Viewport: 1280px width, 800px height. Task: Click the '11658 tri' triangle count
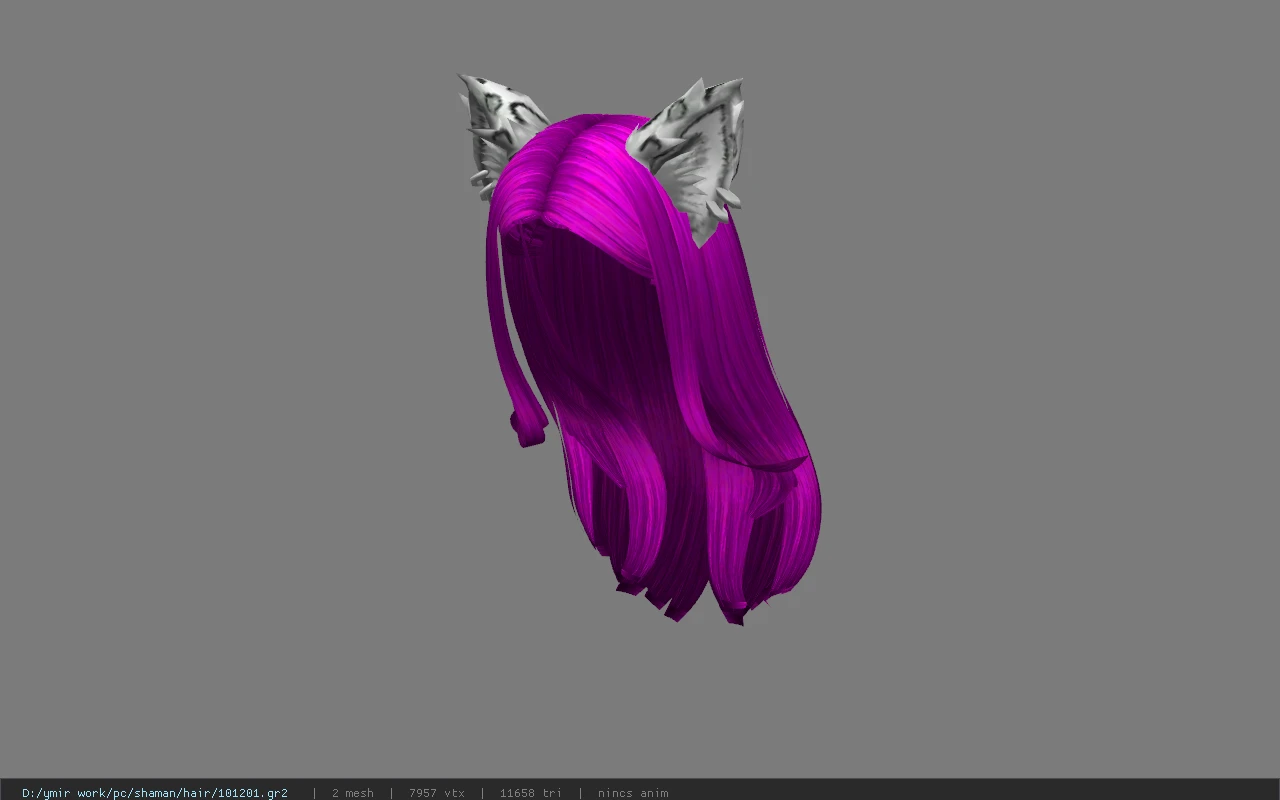click(x=531, y=793)
